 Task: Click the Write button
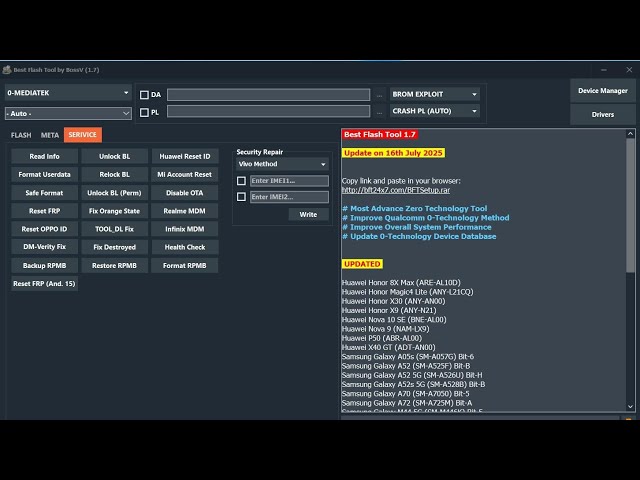(308, 214)
